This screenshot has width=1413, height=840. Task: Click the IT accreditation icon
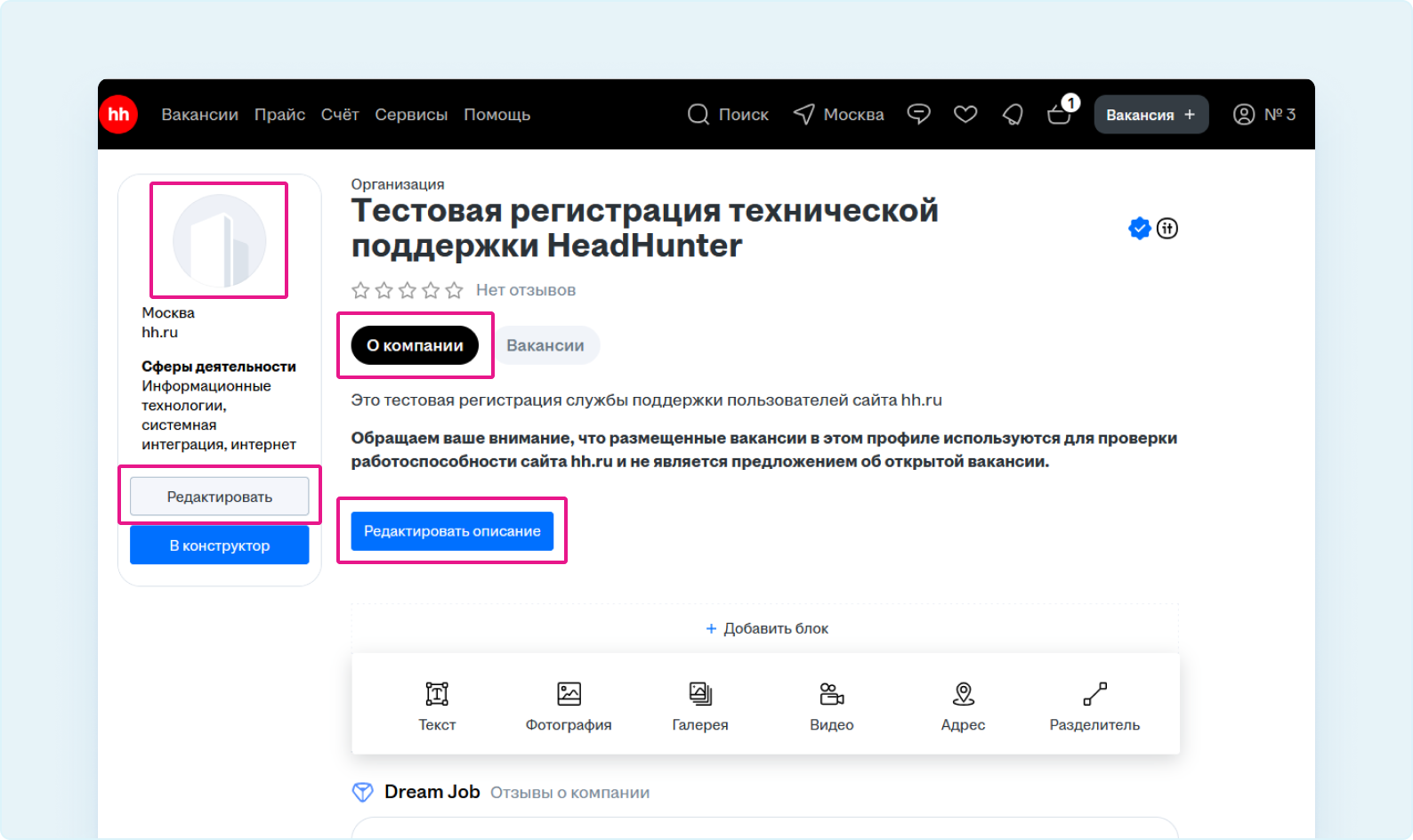coord(1167,229)
